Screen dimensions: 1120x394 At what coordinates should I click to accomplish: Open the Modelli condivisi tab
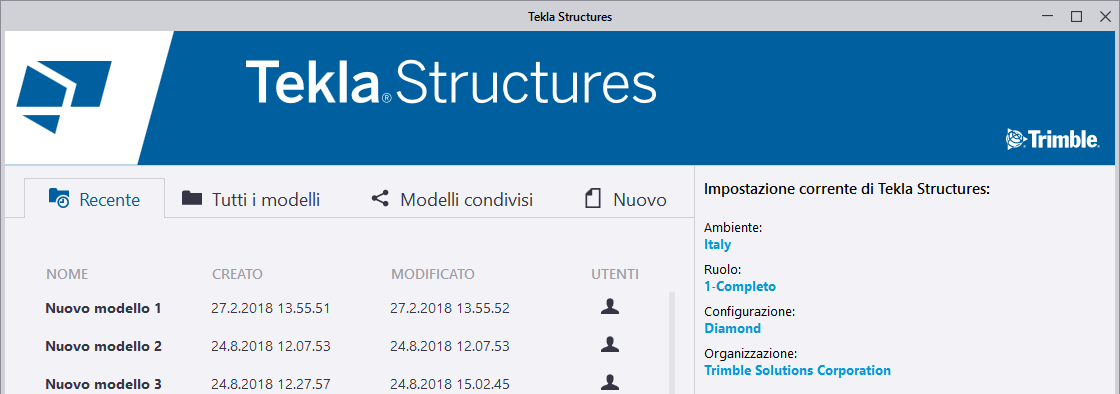(x=452, y=199)
